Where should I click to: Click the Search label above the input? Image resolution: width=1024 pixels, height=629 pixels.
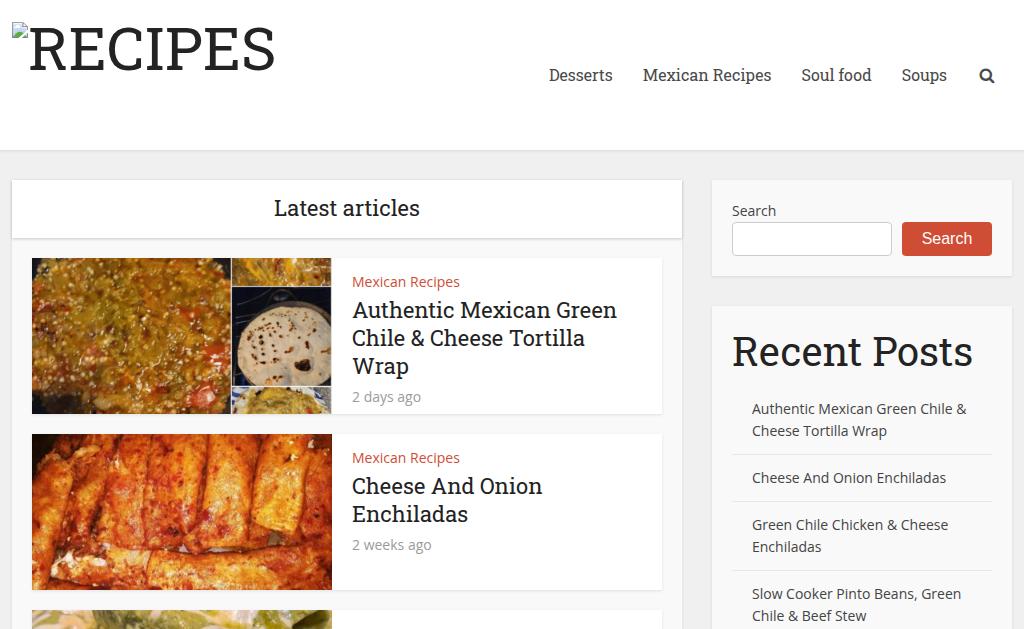[754, 211]
